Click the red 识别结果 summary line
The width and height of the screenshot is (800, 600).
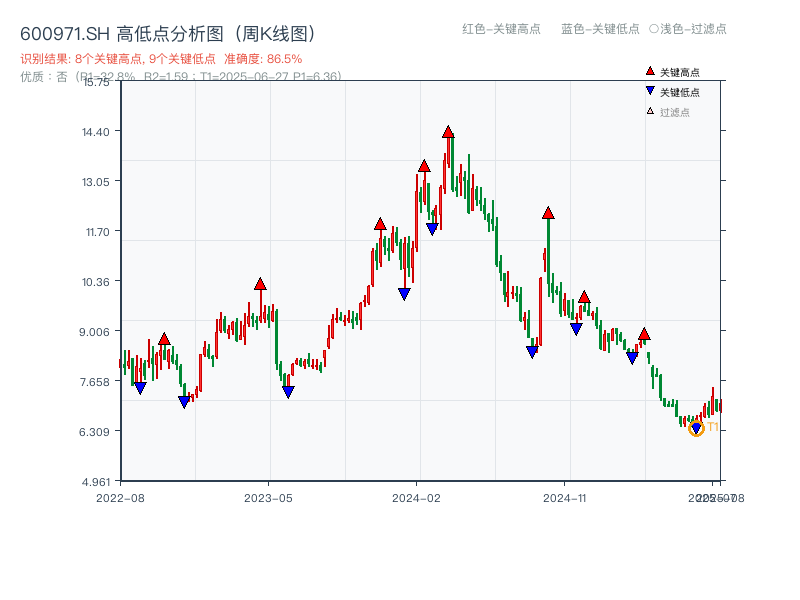(x=161, y=59)
